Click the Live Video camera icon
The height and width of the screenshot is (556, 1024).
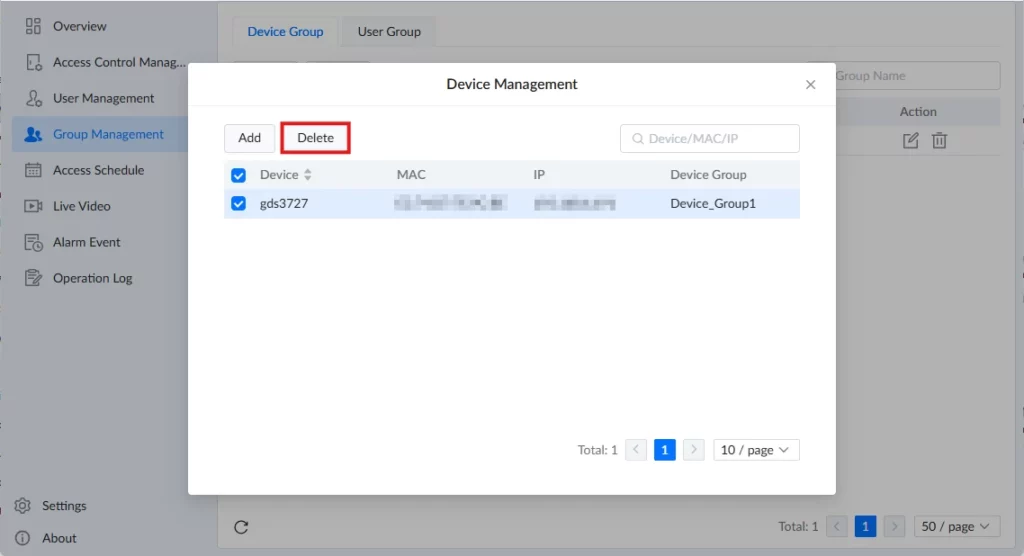click(x=33, y=206)
